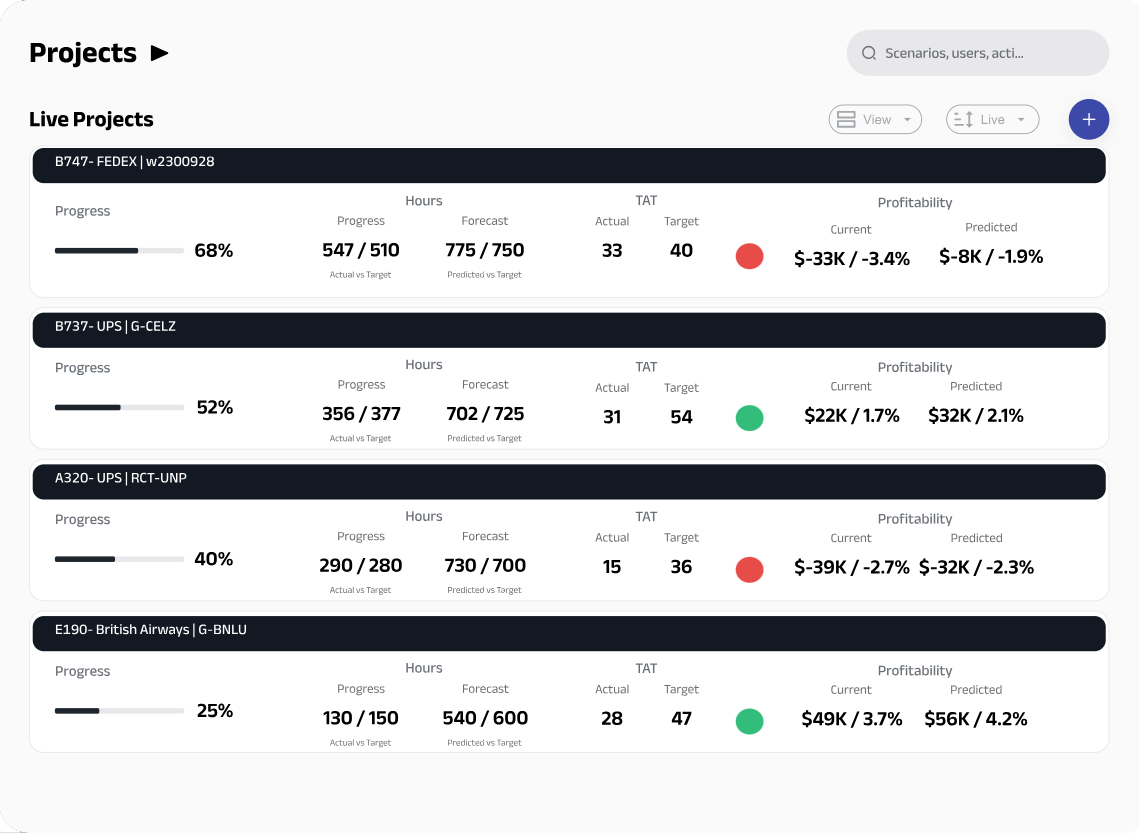Expand the Live filter dropdown arrow
Image resolution: width=1139 pixels, height=833 pixels.
(x=1021, y=120)
